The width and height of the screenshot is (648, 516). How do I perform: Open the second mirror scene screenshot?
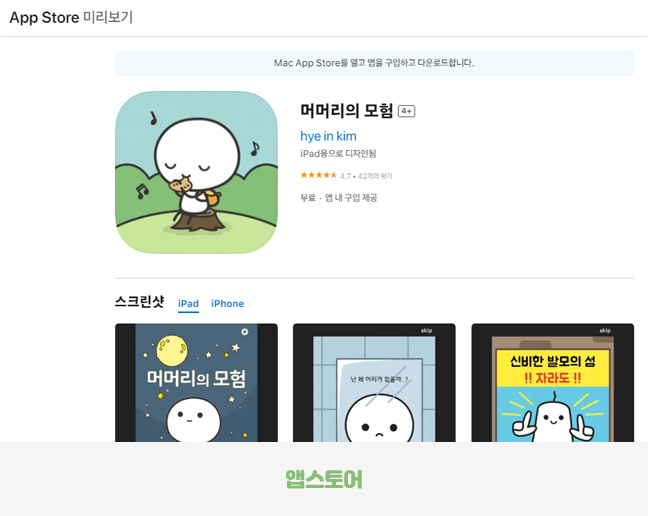(x=374, y=383)
